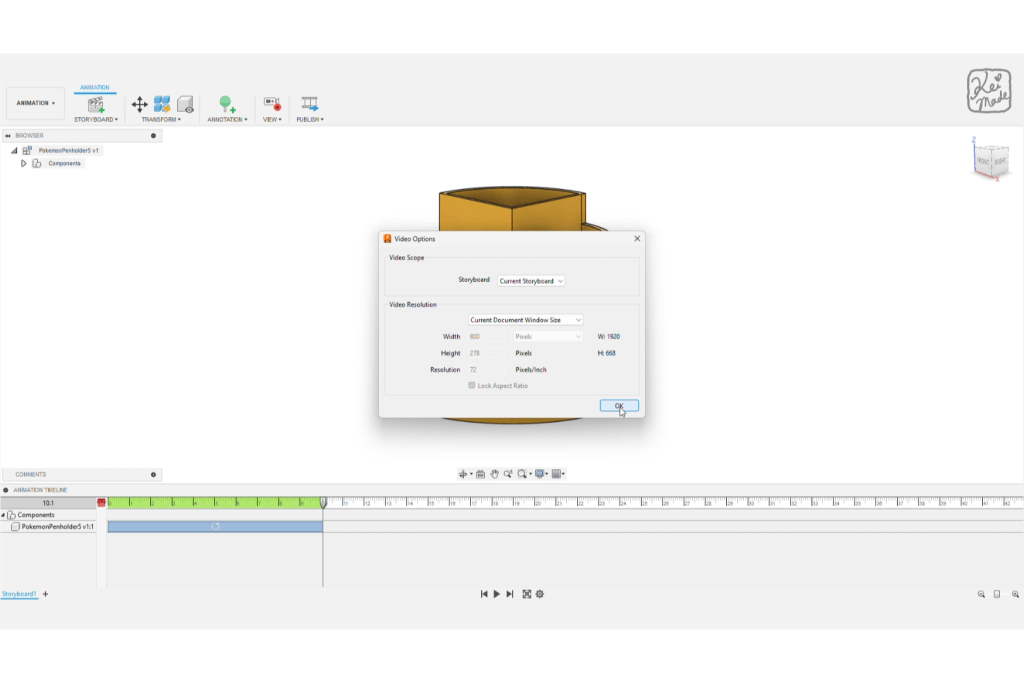1024x683 pixels.
Task: Open the Current Document Window Size dropdown
Action: click(x=526, y=320)
